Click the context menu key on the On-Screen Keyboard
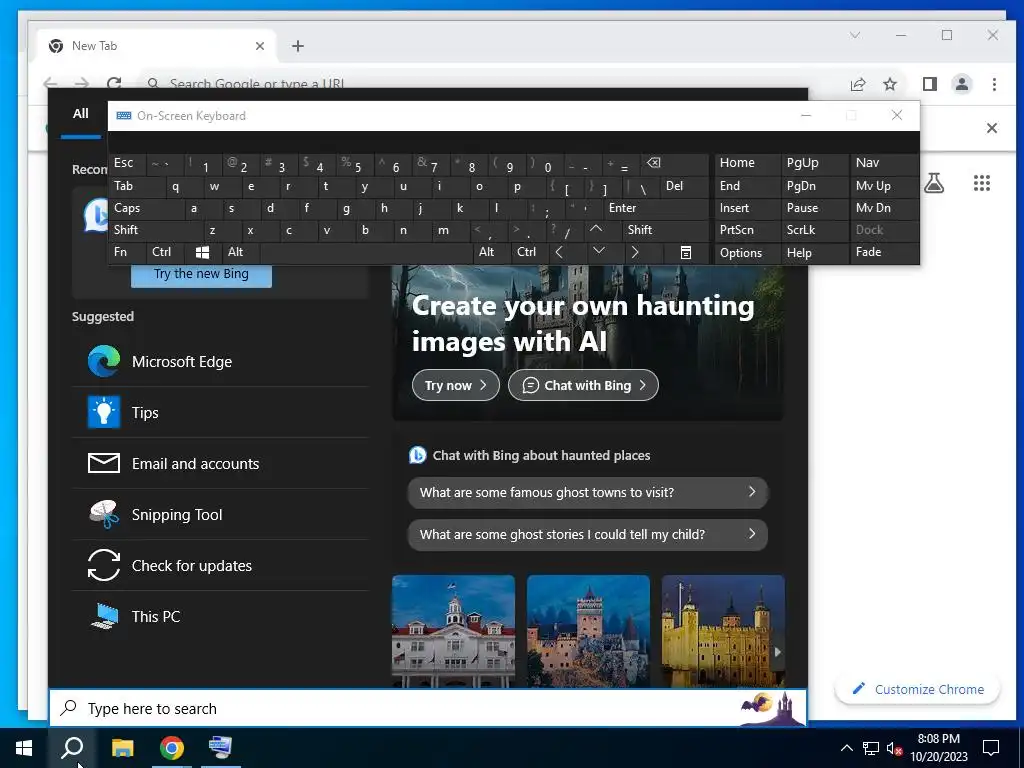The width and height of the screenshot is (1024, 768). [x=686, y=253]
